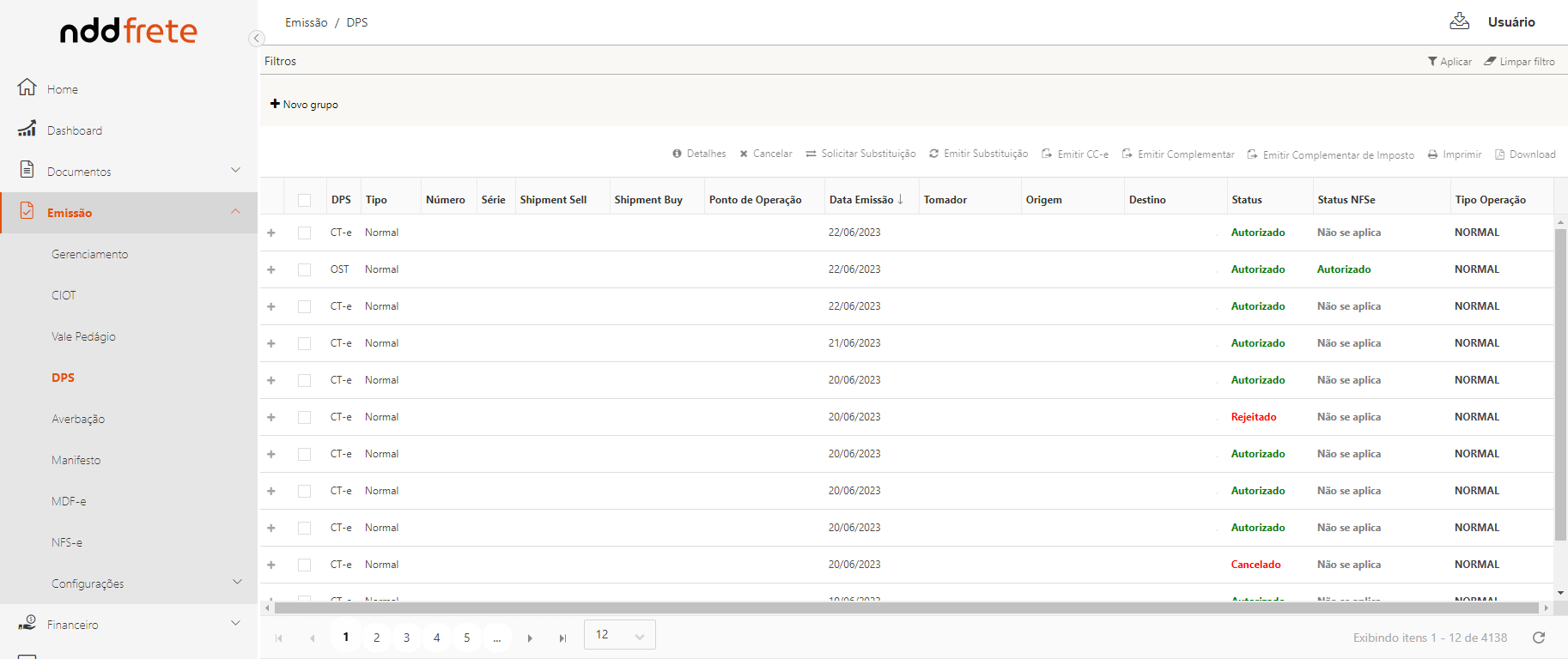Expand the first CT-e row with plus
1568x659 pixels.
(x=271, y=233)
